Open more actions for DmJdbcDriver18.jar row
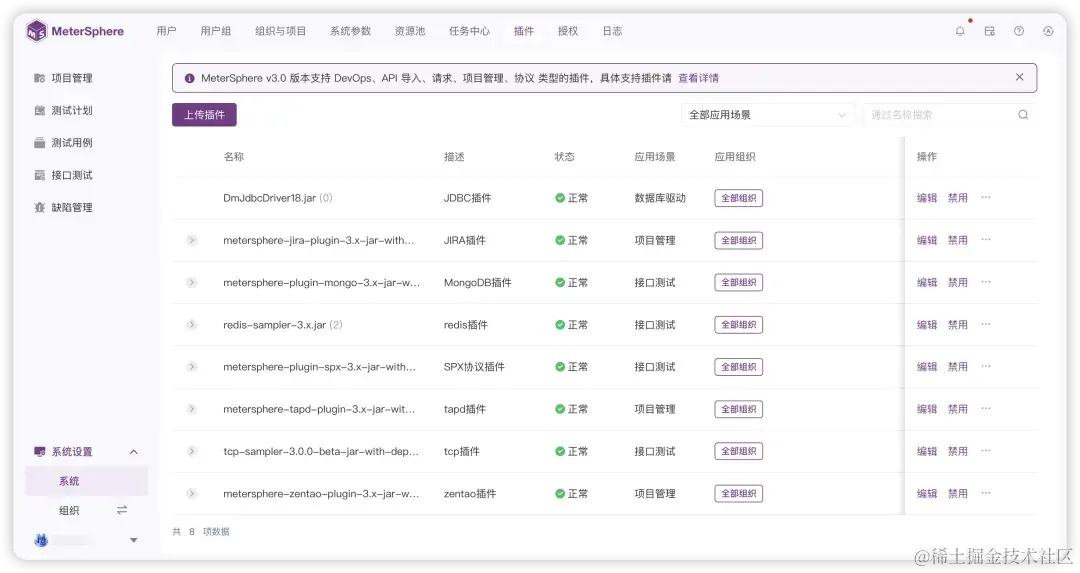The image size is (1080, 573). click(x=986, y=198)
